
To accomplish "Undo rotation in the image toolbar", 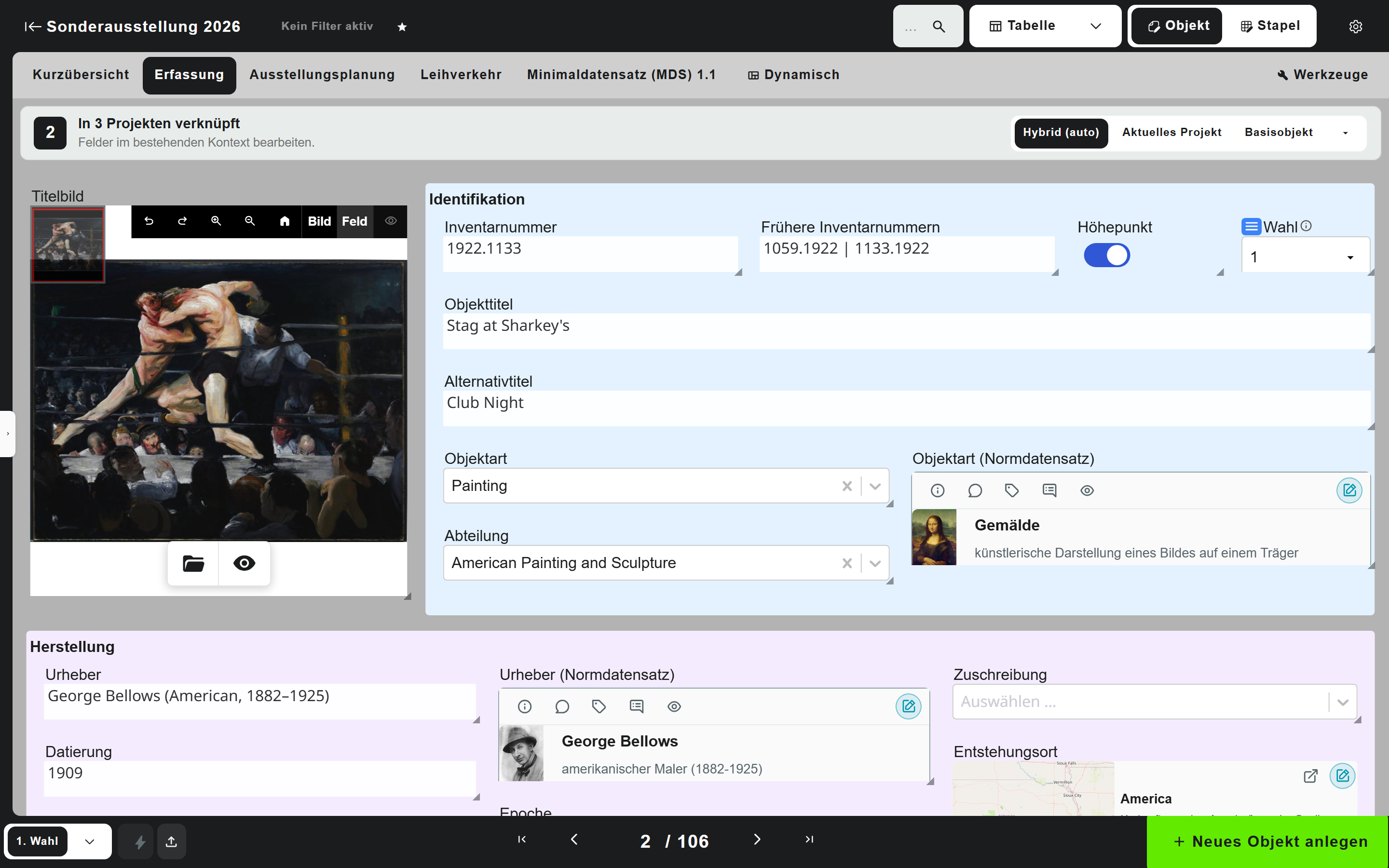I will pyautogui.click(x=149, y=221).
